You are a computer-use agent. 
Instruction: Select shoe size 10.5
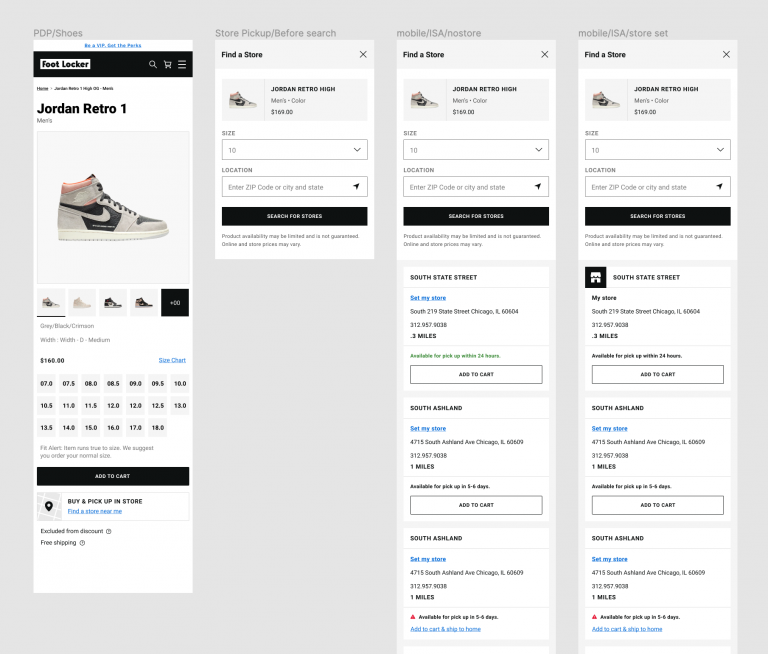tap(47, 406)
